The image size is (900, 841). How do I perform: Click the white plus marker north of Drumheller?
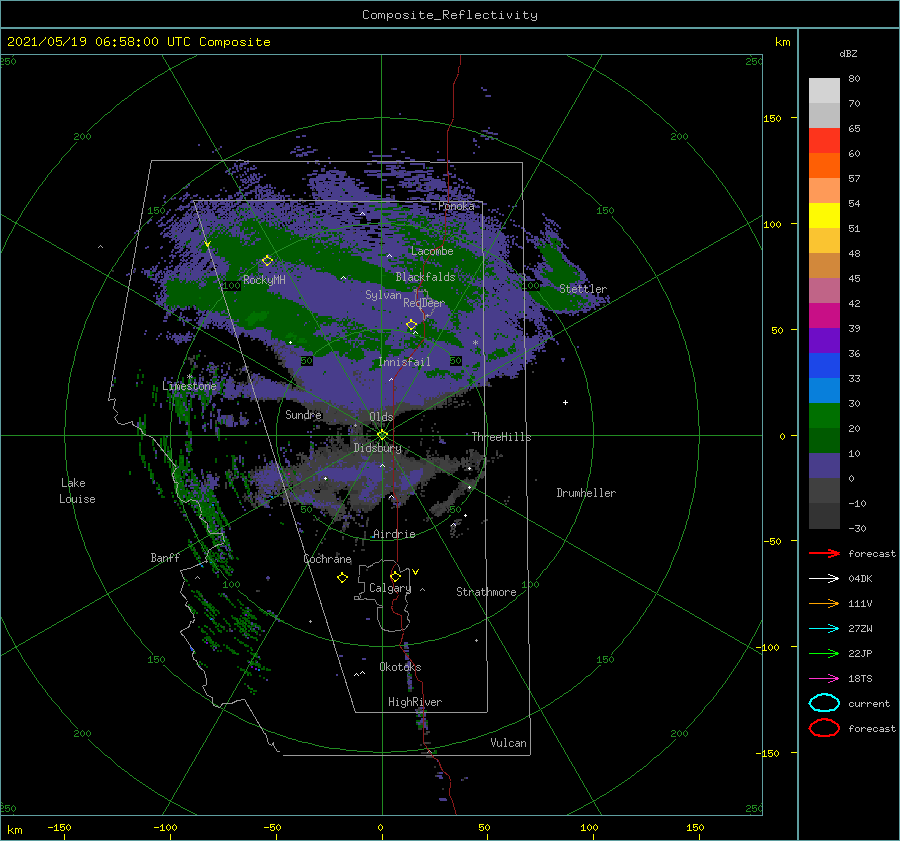565,402
